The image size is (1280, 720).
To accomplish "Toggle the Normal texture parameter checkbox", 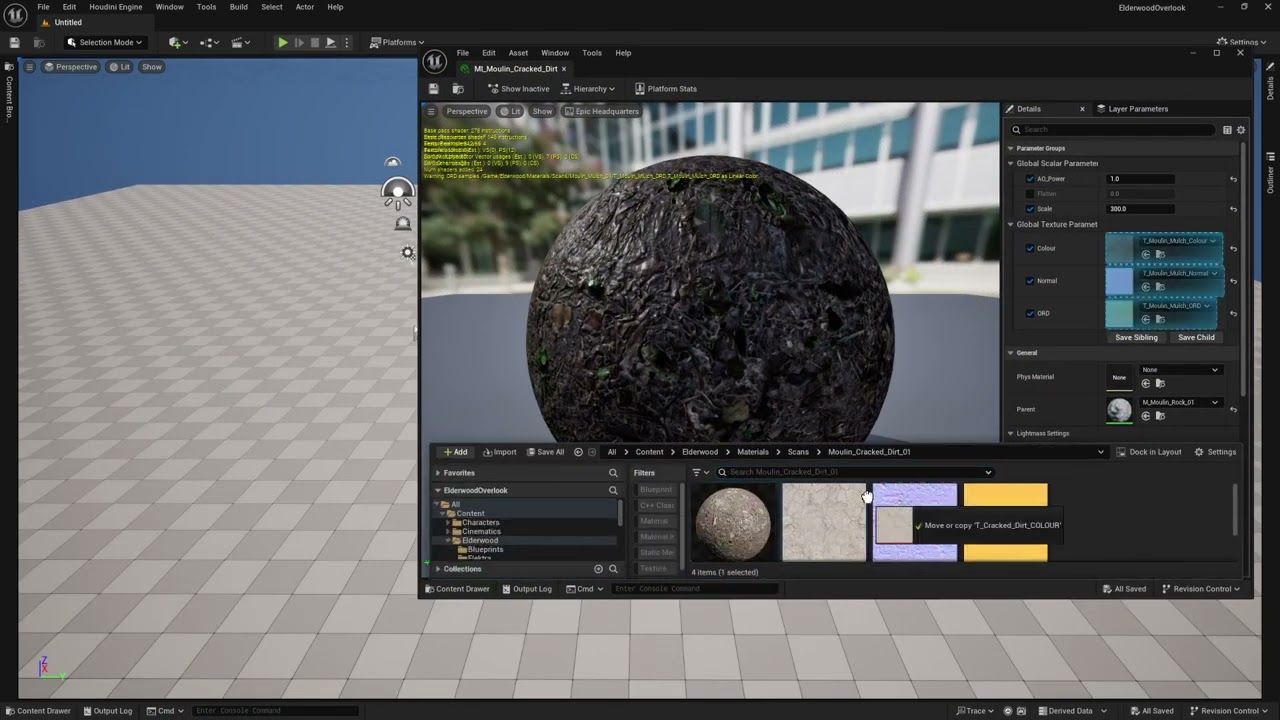I will click(1030, 281).
